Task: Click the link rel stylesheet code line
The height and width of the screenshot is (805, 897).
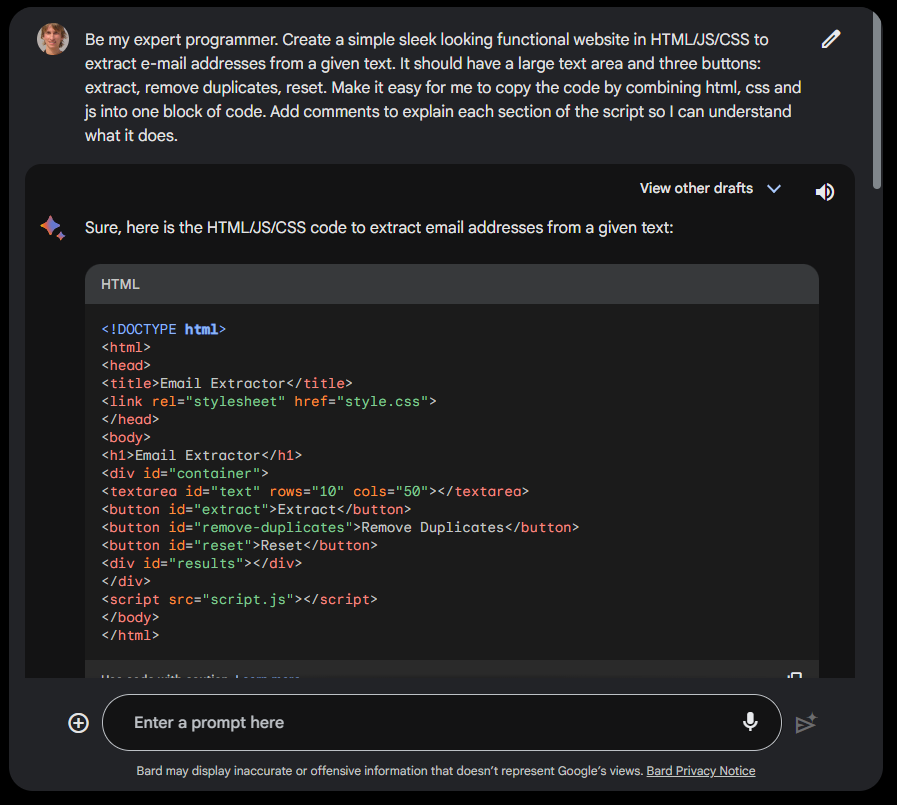Action: [269, 402]
